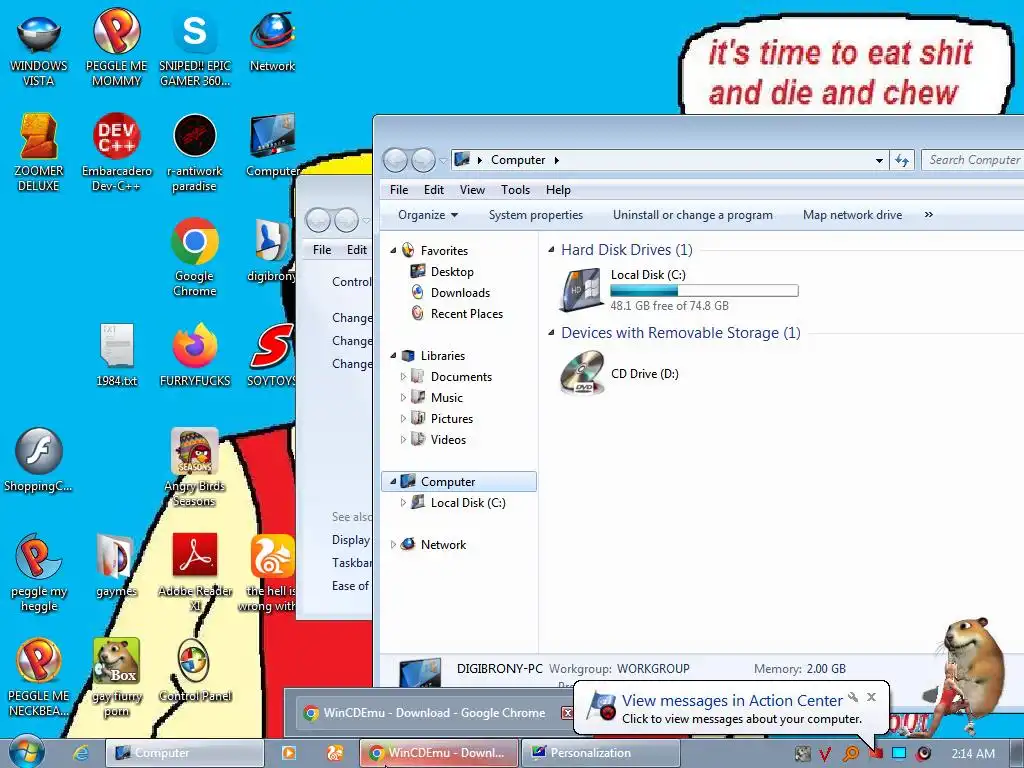Click the Windows Start orb
The image size is (1024, 768).
pyautogui.click(x=26, y=752)
